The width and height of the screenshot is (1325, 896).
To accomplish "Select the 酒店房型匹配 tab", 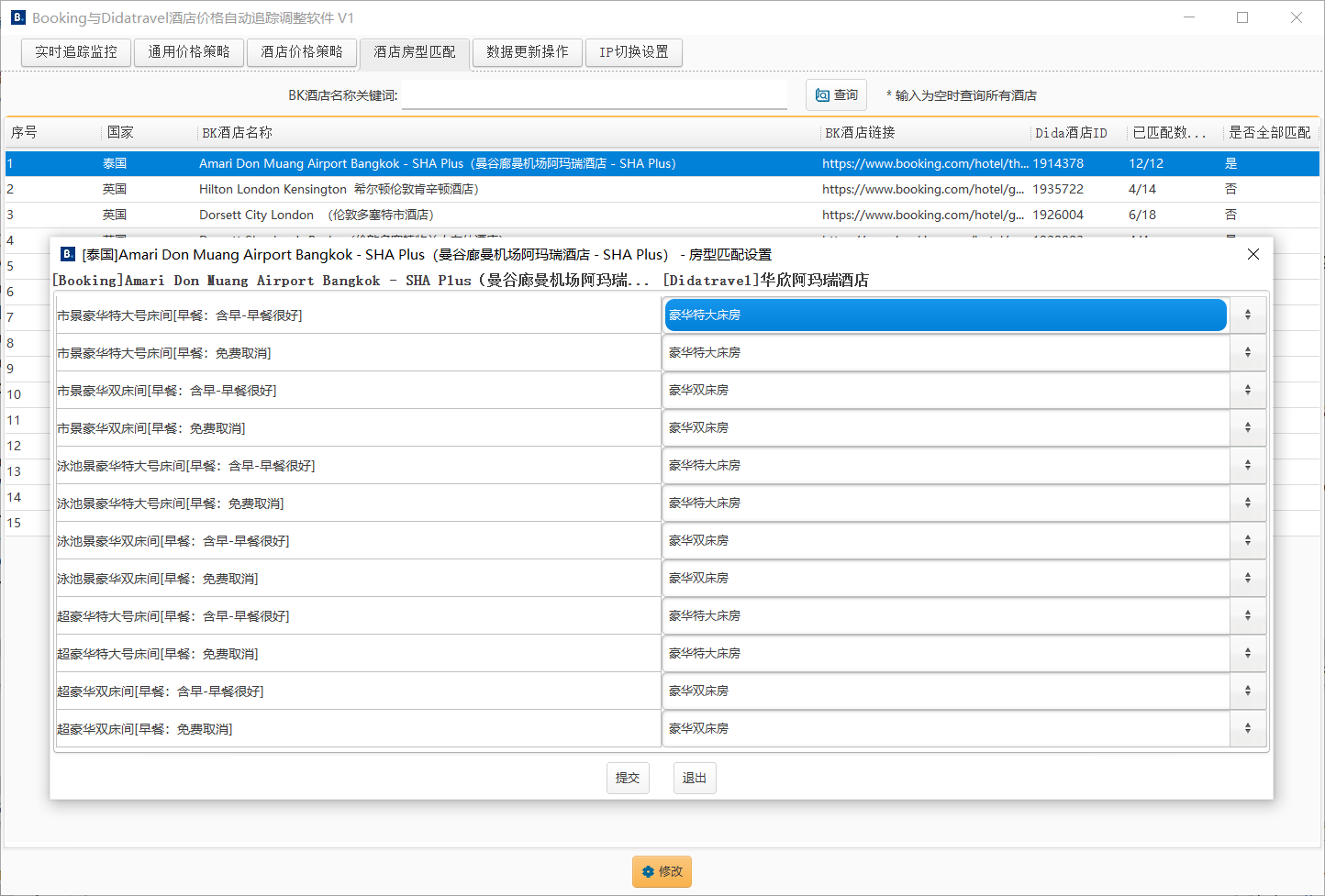I will 415,52.
